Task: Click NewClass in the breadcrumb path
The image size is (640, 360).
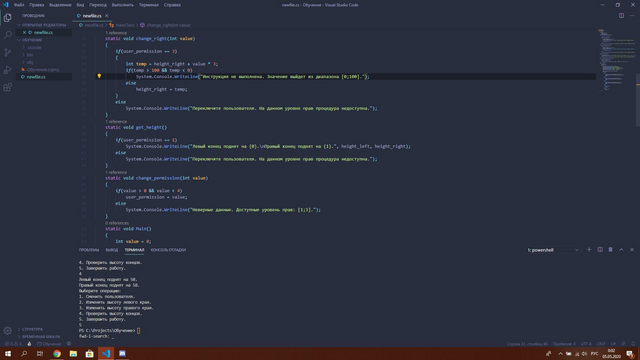Action: coord(124,25)
